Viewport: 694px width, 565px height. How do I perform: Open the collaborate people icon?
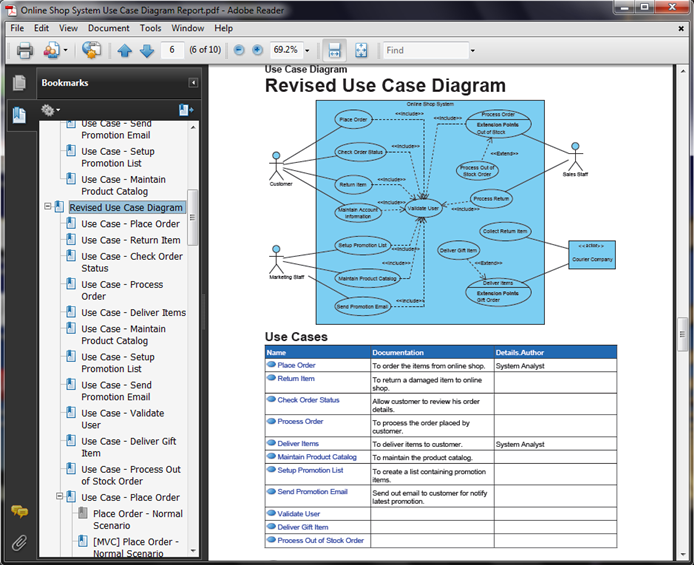pyautogui.click(x=51, y=50)
